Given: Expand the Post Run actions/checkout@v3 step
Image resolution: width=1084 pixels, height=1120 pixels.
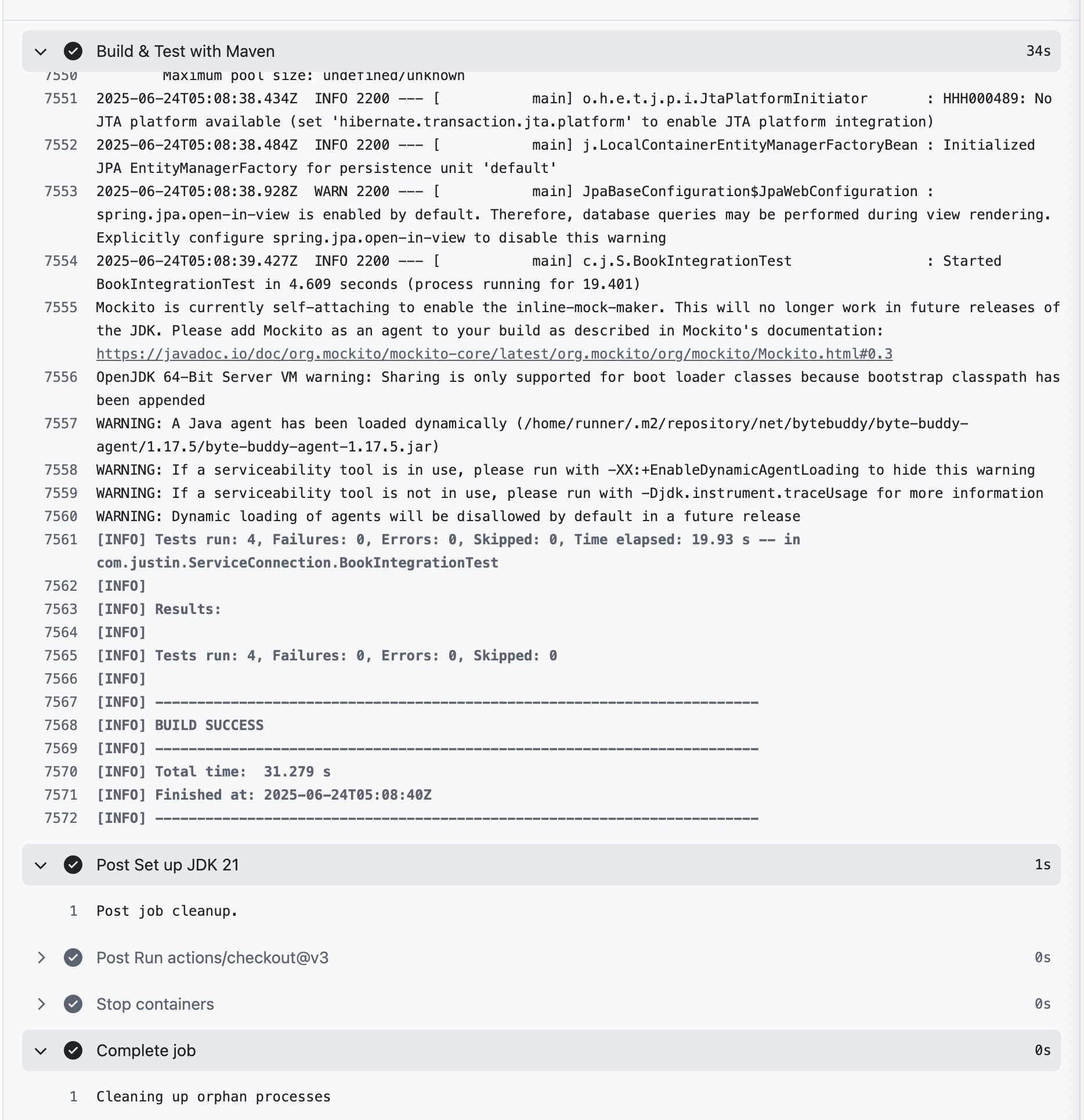Looking at the screenshot, I should pyautogui.click(x=41, y=958).
